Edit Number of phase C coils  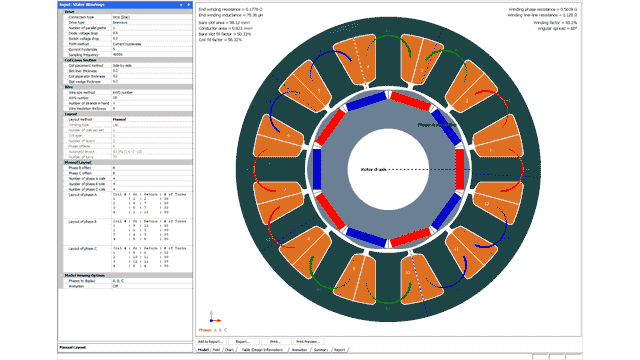151,189
